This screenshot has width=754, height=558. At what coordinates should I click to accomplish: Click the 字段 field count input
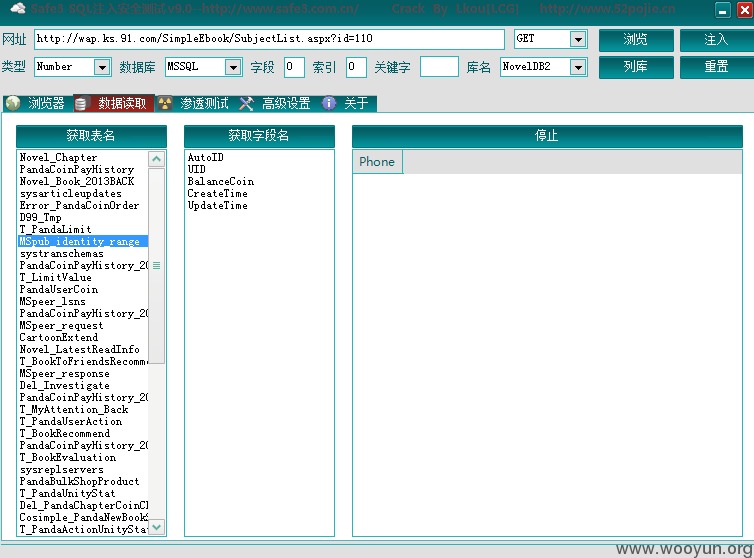click(294, 67)
